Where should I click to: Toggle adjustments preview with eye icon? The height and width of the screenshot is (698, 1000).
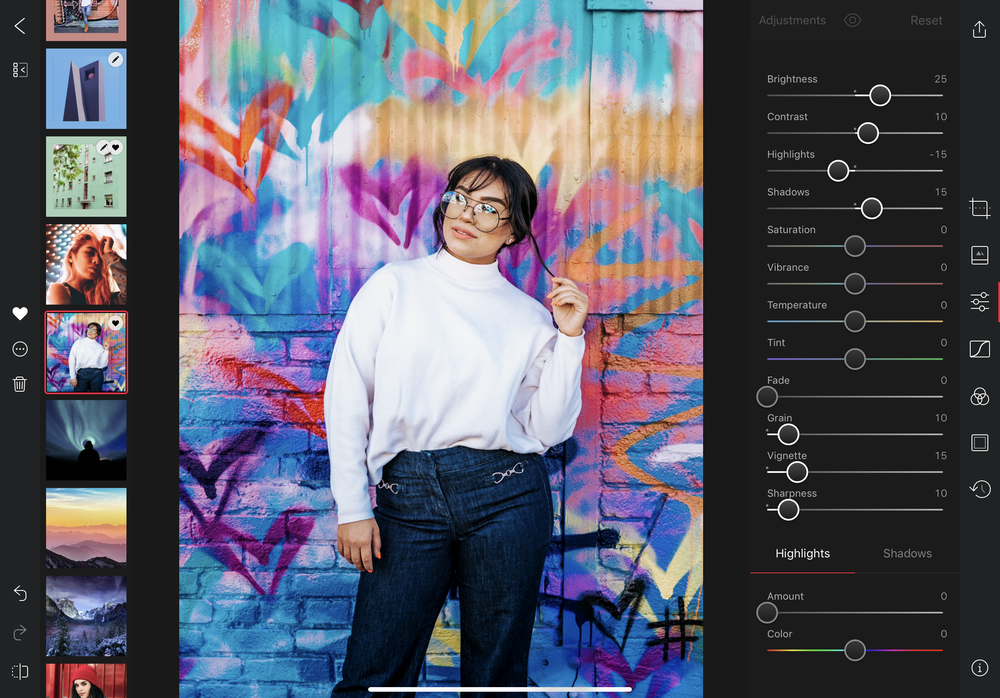(x=852, y=20)
